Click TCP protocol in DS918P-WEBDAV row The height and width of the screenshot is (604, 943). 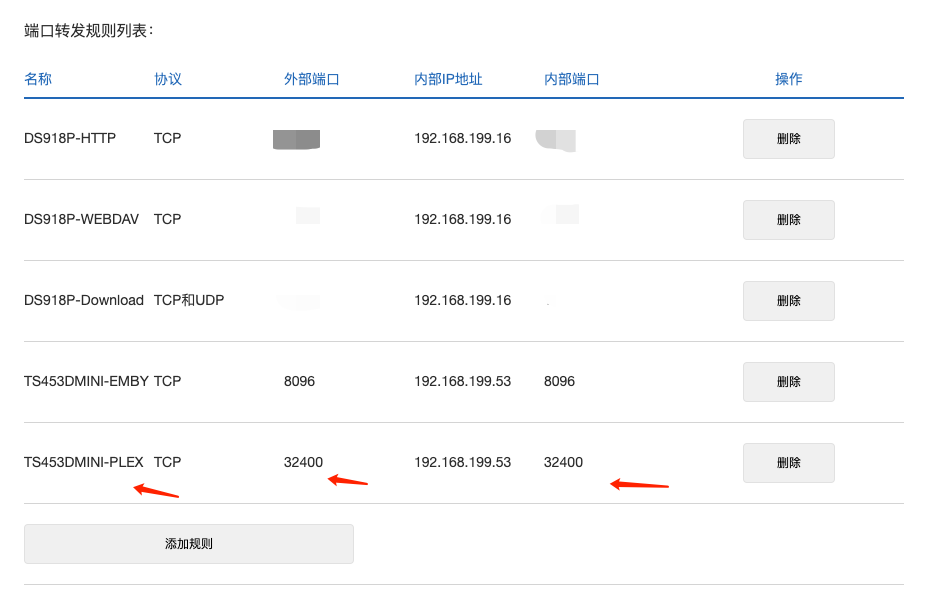pos(167,219)
